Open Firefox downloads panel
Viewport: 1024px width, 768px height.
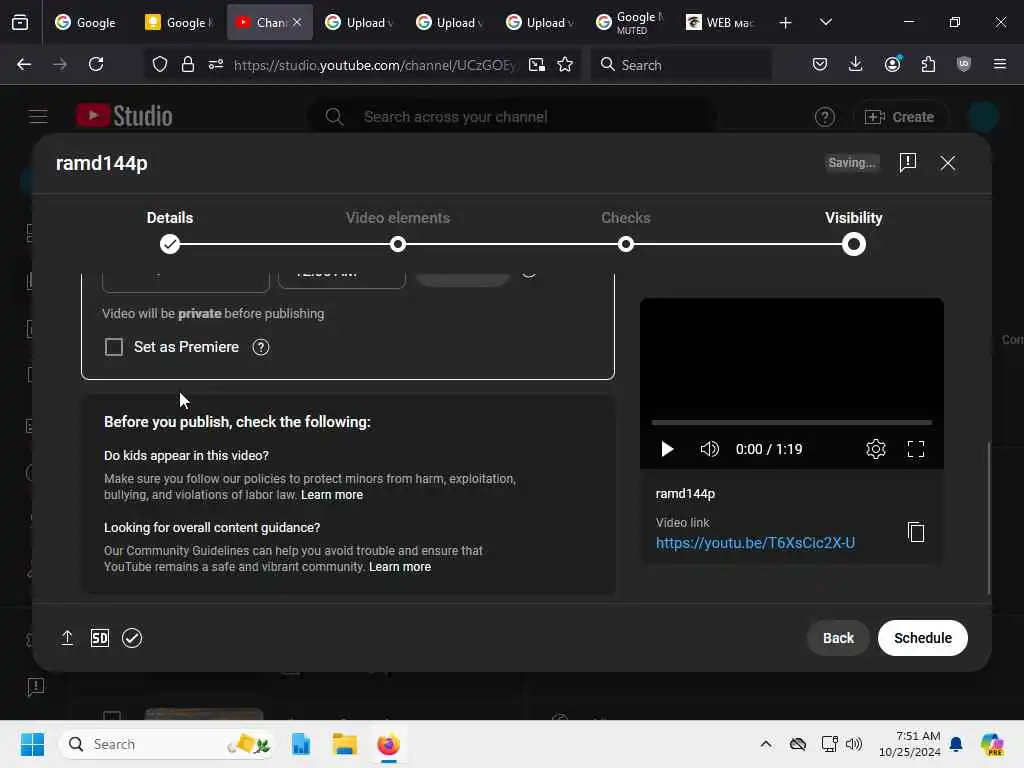856,64
